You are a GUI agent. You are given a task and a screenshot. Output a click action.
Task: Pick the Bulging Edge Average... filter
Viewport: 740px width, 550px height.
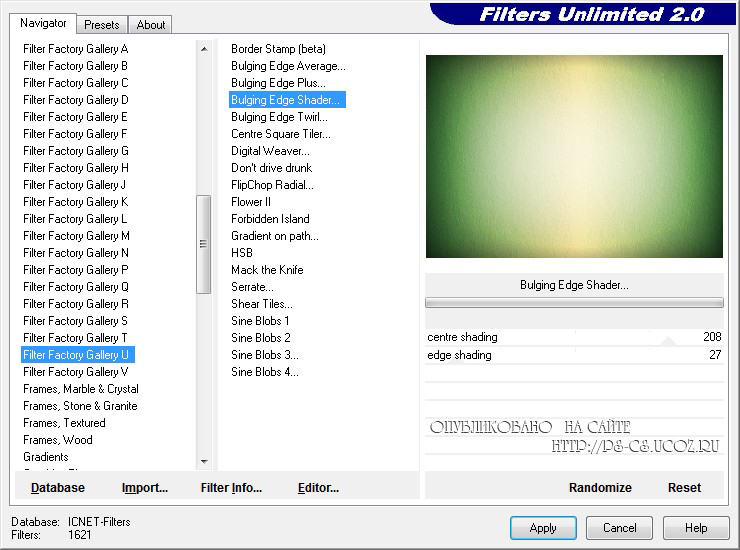pos(288,66)
